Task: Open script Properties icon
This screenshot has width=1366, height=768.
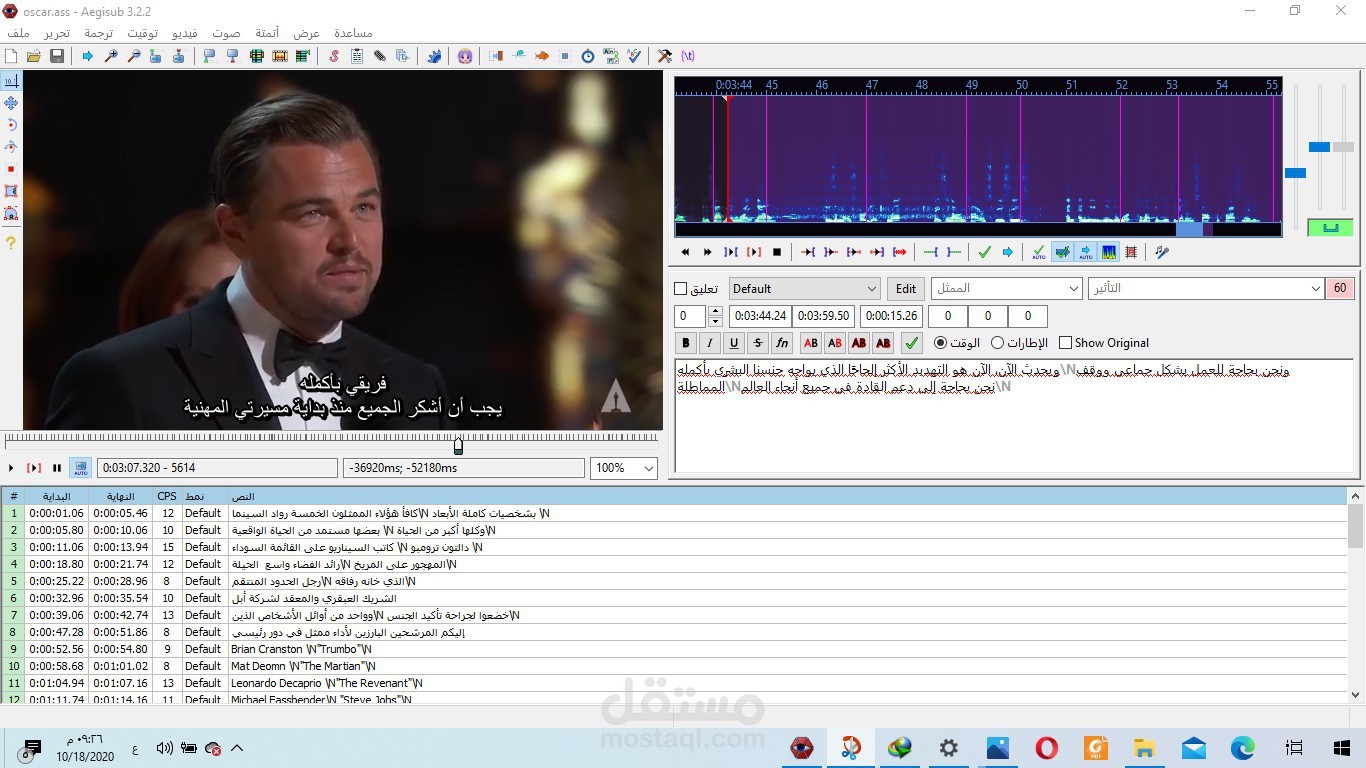Action: tap(357, 56)
